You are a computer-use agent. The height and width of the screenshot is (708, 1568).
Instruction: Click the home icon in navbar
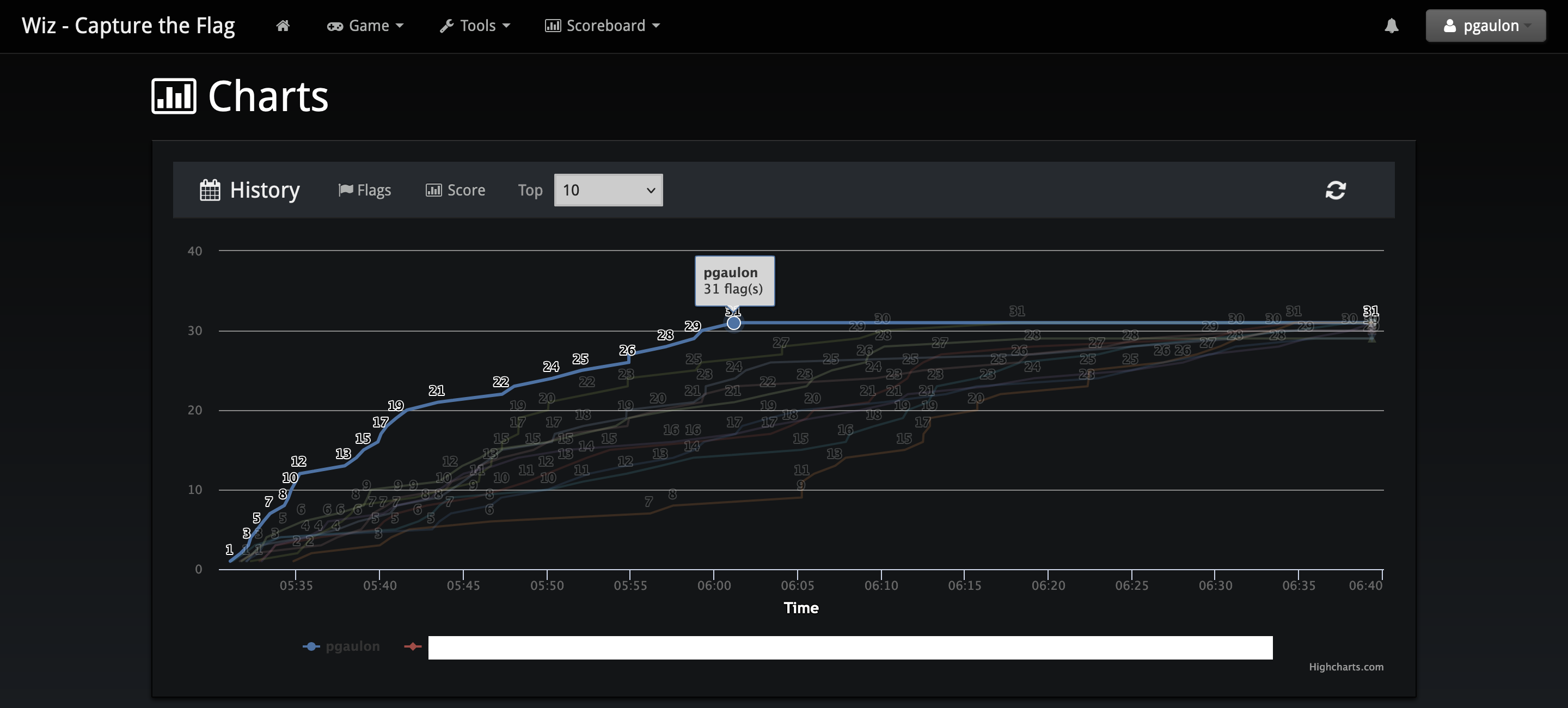pyautogui.click(x=283, y=26)
